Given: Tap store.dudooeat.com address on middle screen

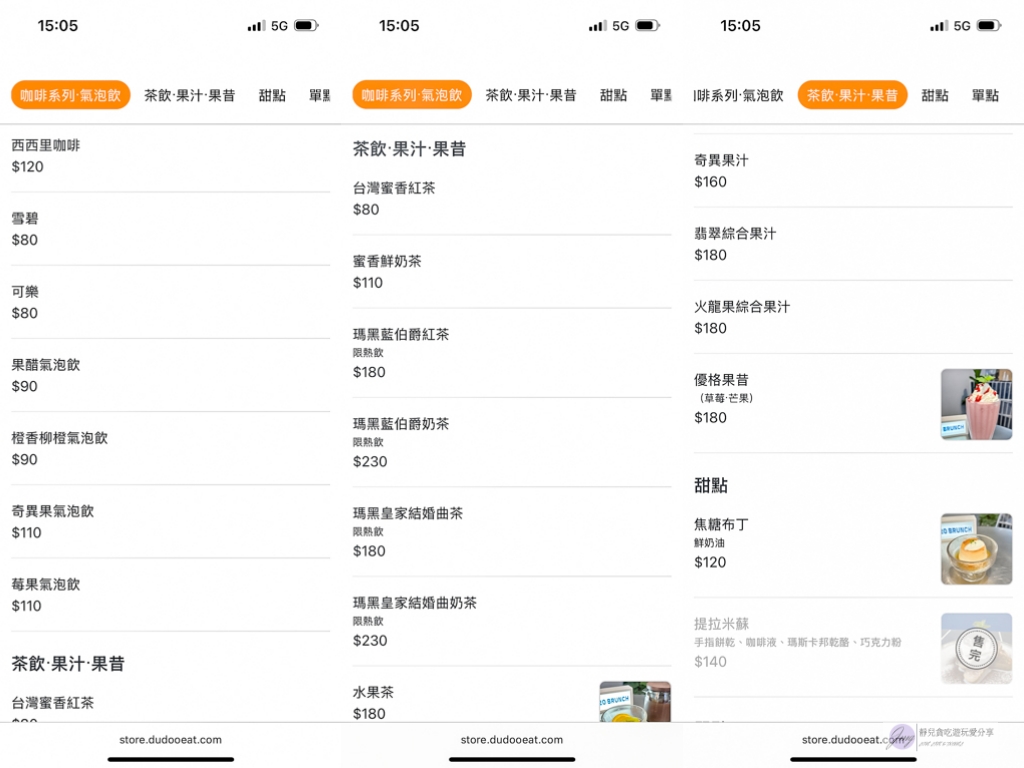Looking at the screenshot, I should click(512, 740).
